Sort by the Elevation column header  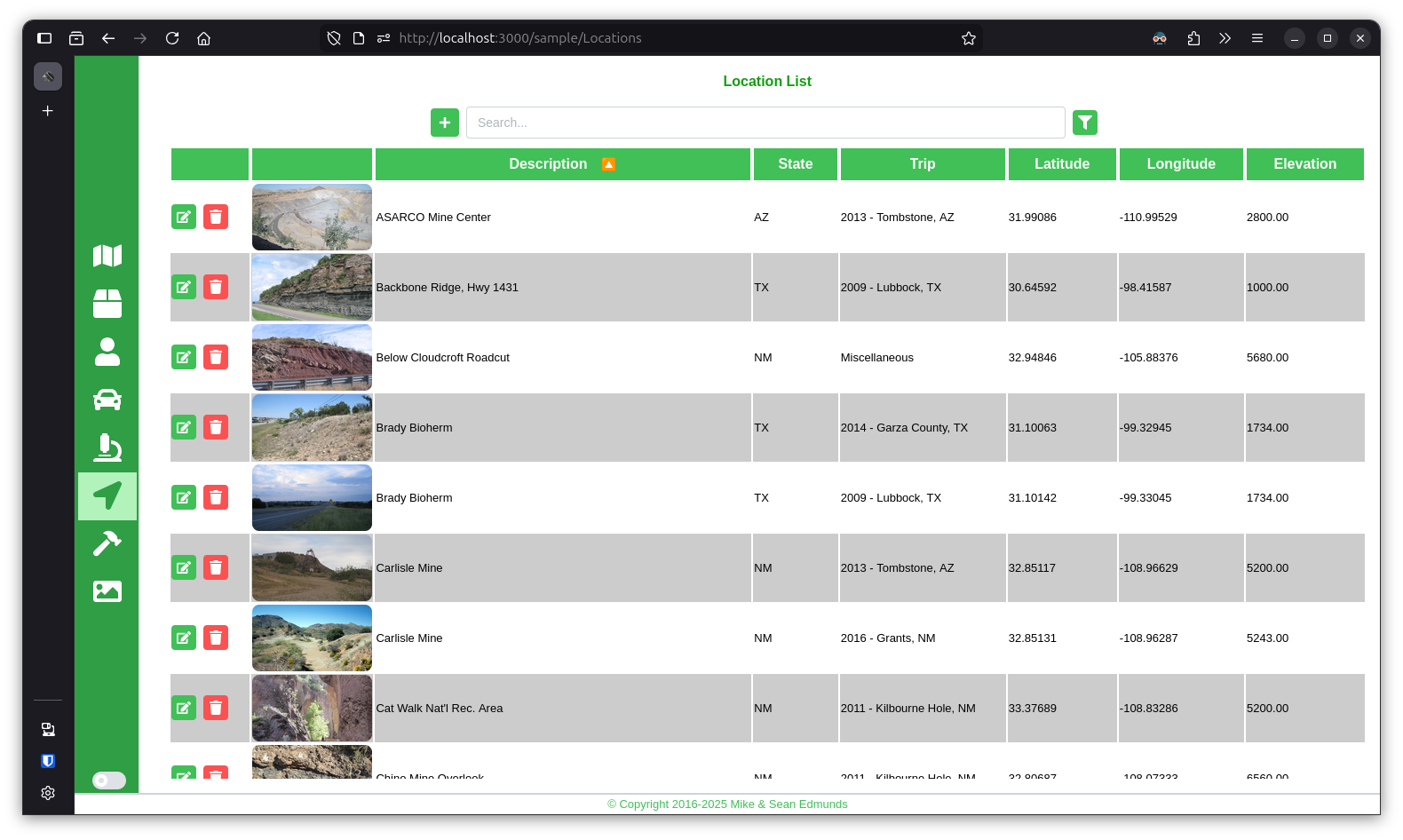1304,164
